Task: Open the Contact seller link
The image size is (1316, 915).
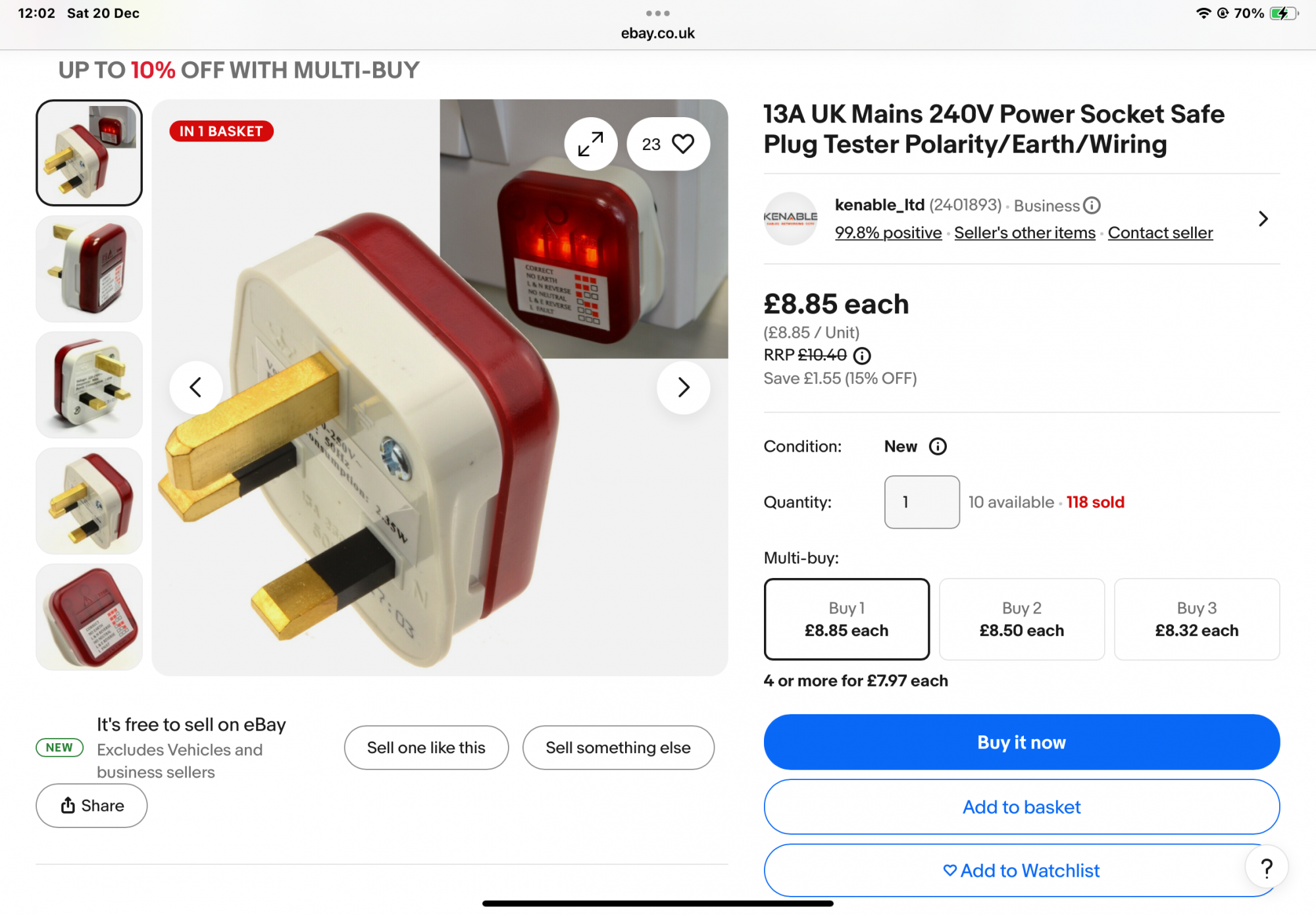Action: [x=1160, y=233]
